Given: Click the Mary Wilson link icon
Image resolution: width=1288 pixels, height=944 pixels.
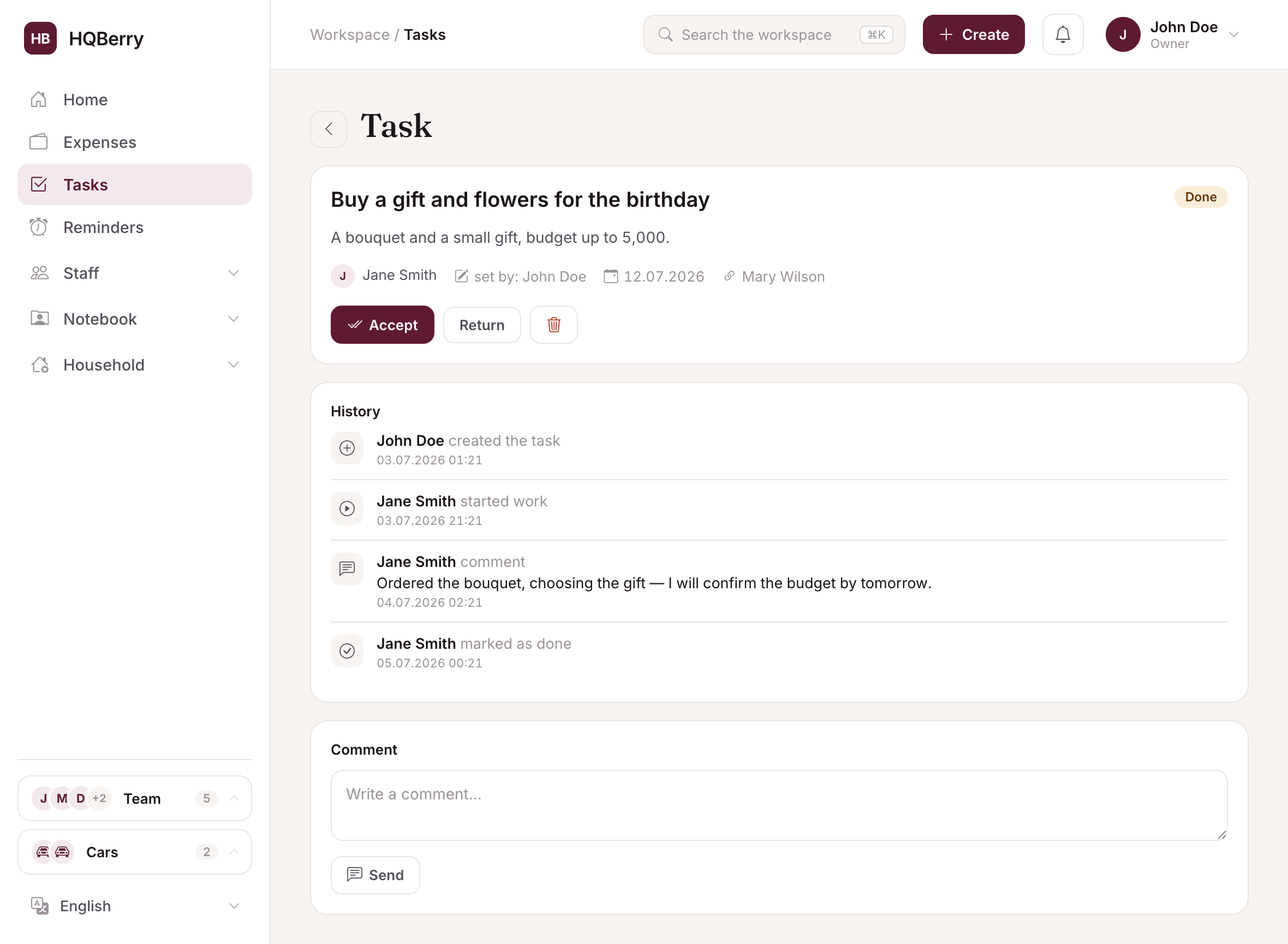Looking at the screenshot, I should [729, 277].
